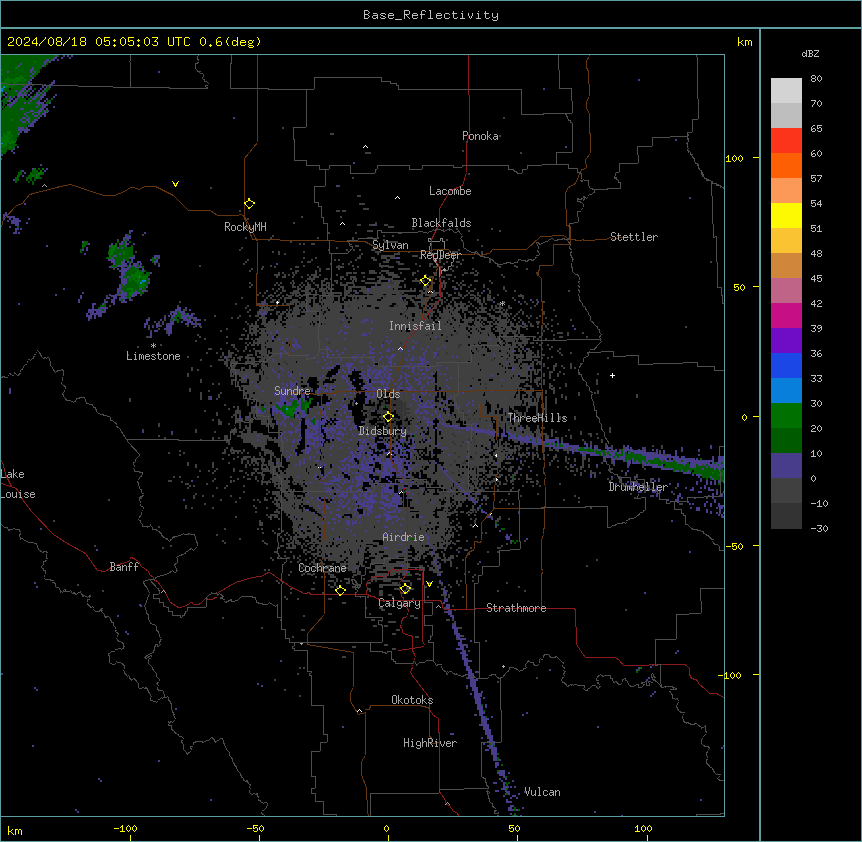The width and height of the screenshot is (862, 842).
Task: Click the HighRiver city label
Action: tap(430, 743)
